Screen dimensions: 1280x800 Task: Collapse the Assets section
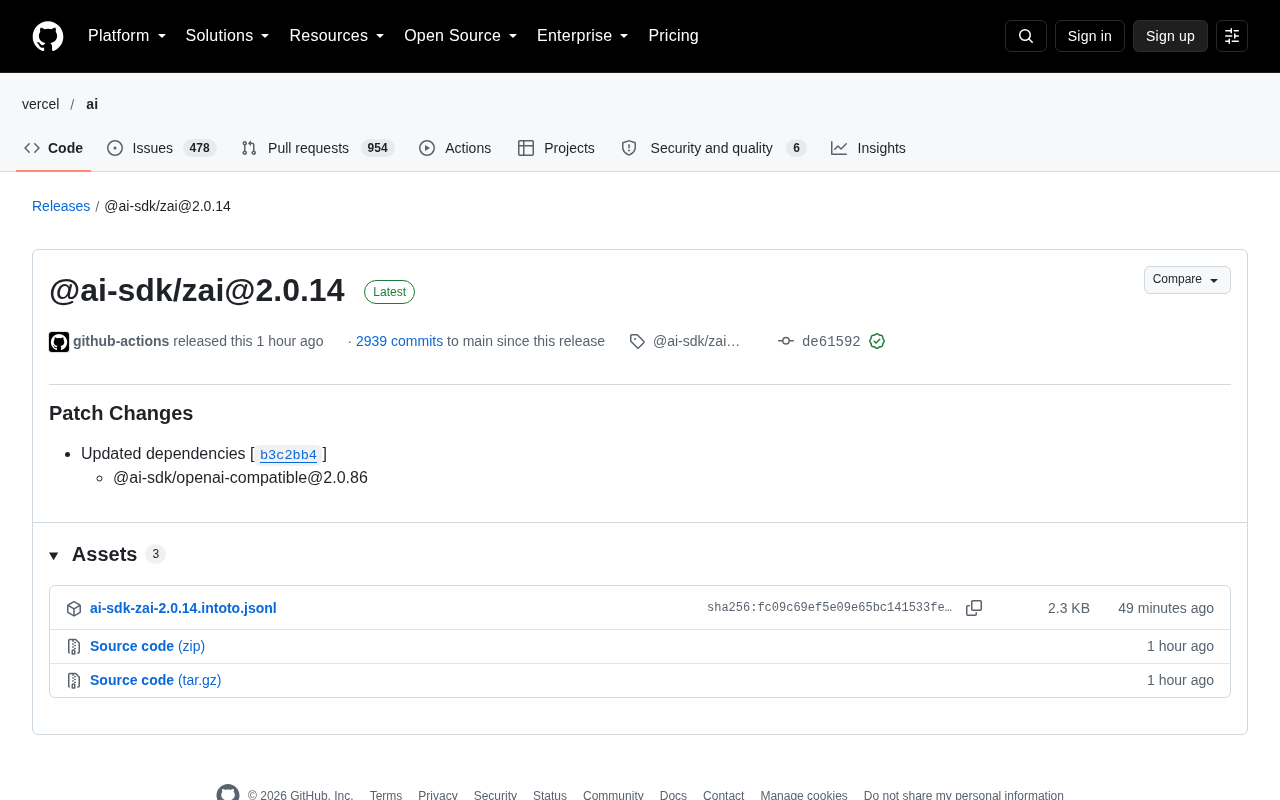pos(54,555)
